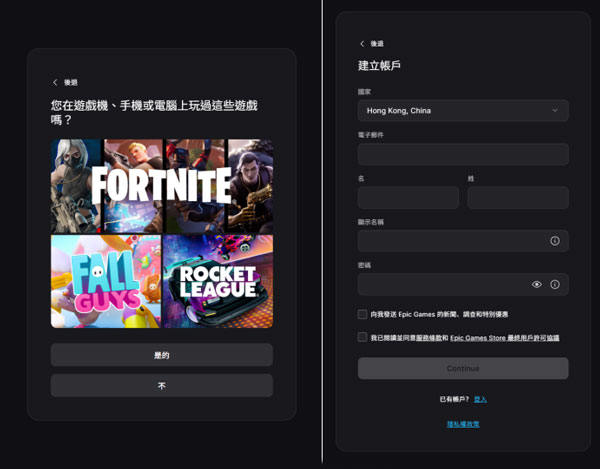
Task: Open the privacy policy link at form bottom
Action: 463,424
